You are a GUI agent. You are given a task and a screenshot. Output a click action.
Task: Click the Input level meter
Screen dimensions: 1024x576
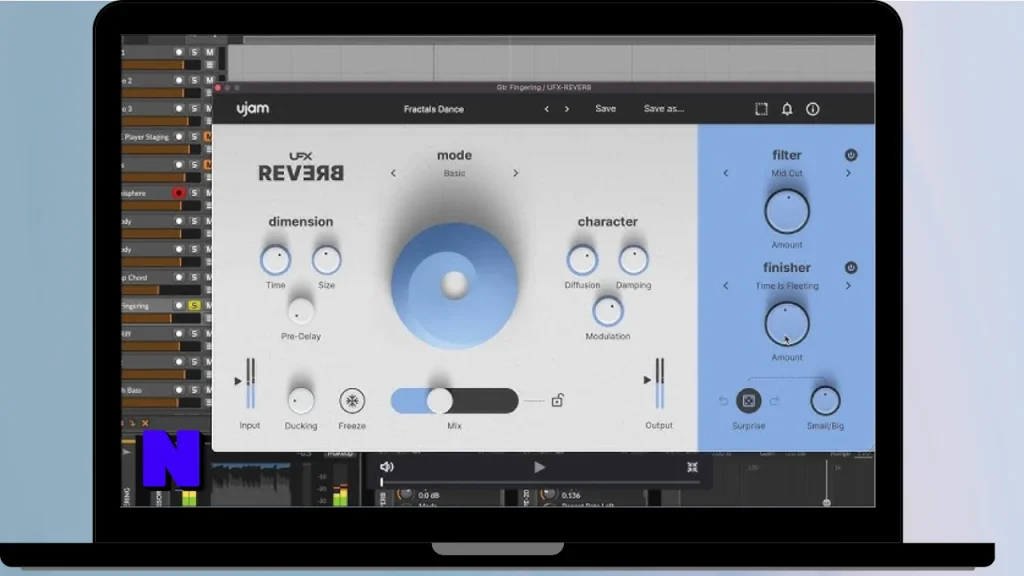(x=250, y=383)
